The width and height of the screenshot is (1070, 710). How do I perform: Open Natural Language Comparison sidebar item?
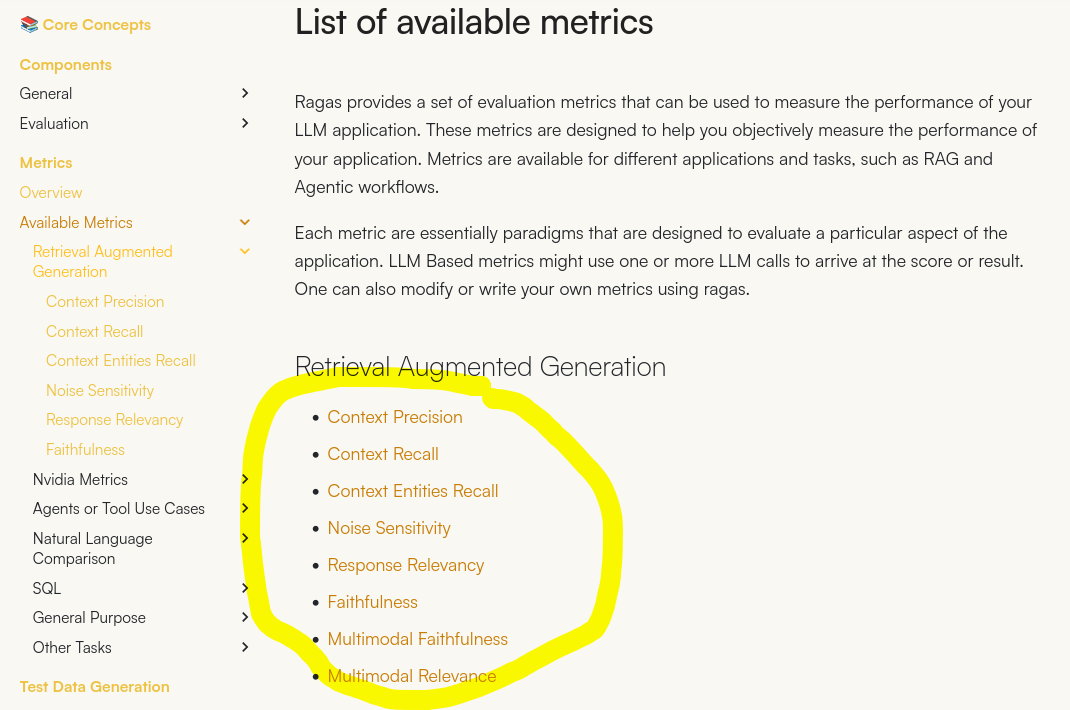[x=93, y=548]
